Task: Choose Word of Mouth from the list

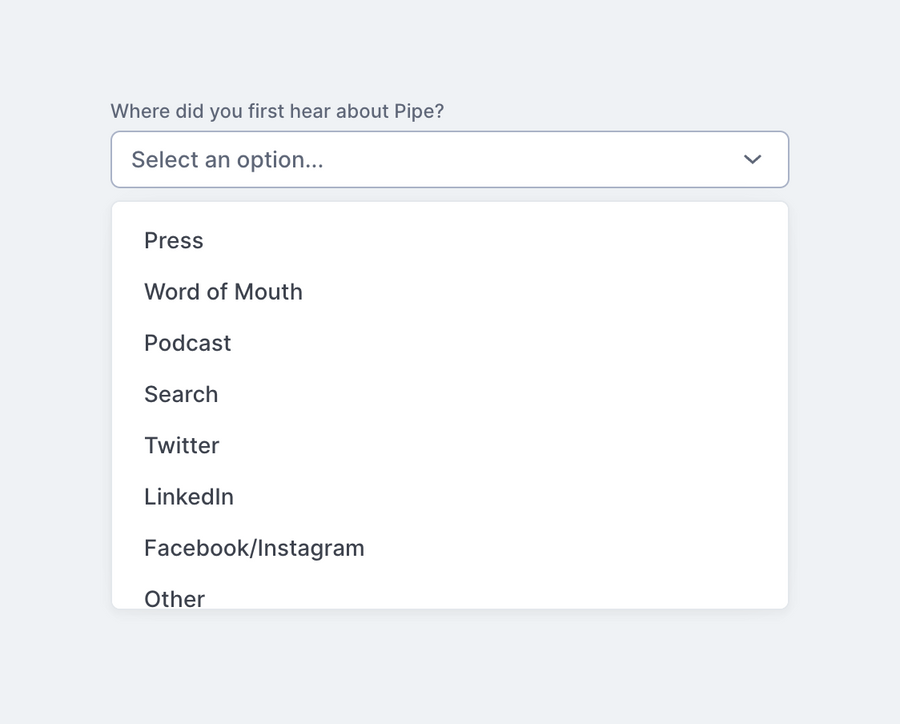Action: (223, 292)
